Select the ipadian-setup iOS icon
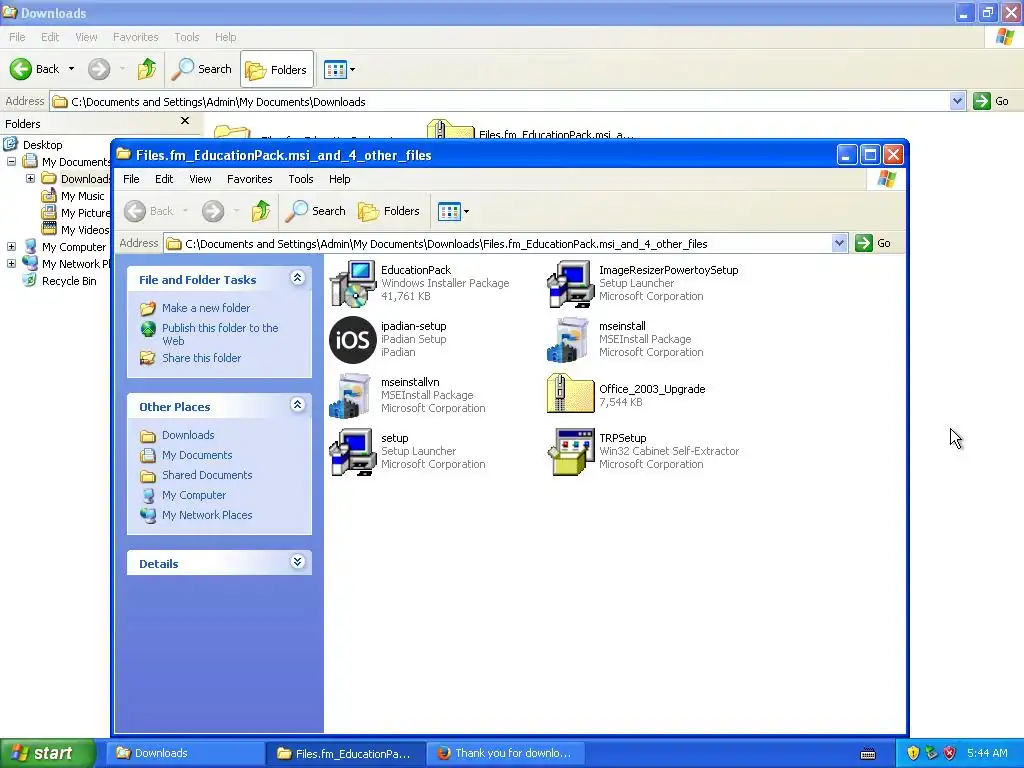The height and width of the screenshot is (768, 1024). (x=353, y=340)
